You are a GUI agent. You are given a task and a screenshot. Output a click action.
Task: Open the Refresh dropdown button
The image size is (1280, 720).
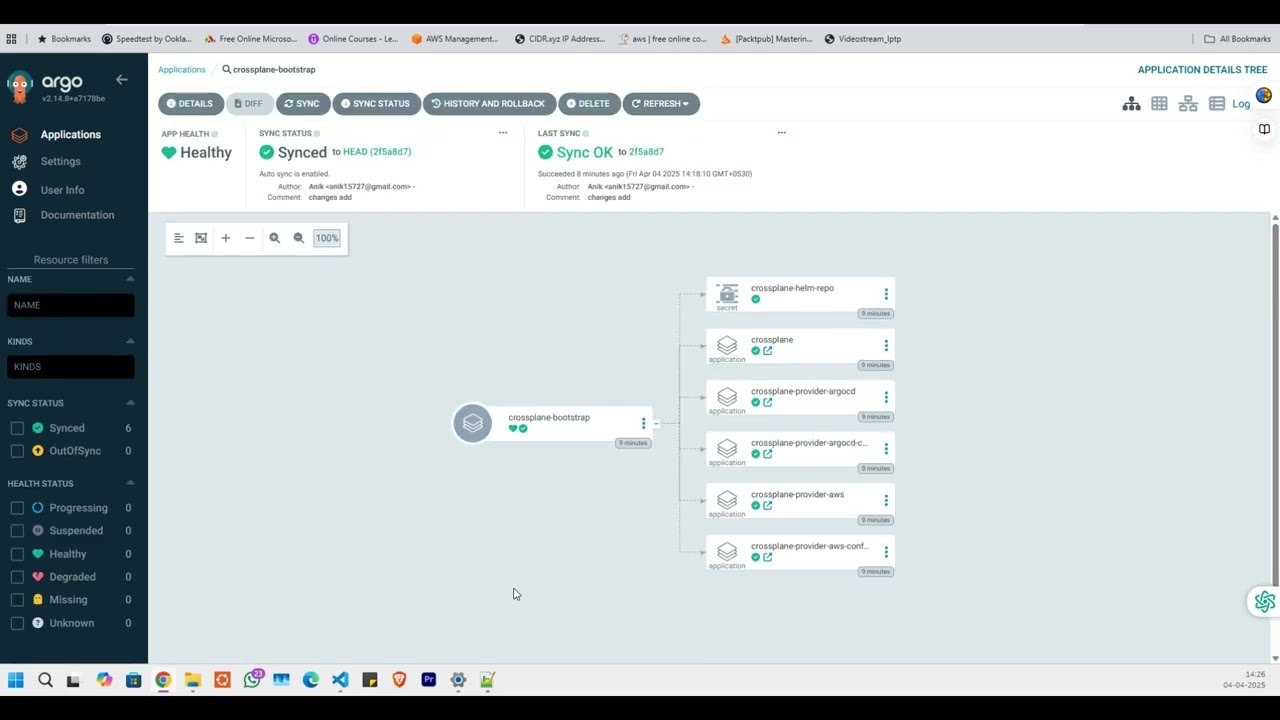pyautogui.click(x=661, y=104)
